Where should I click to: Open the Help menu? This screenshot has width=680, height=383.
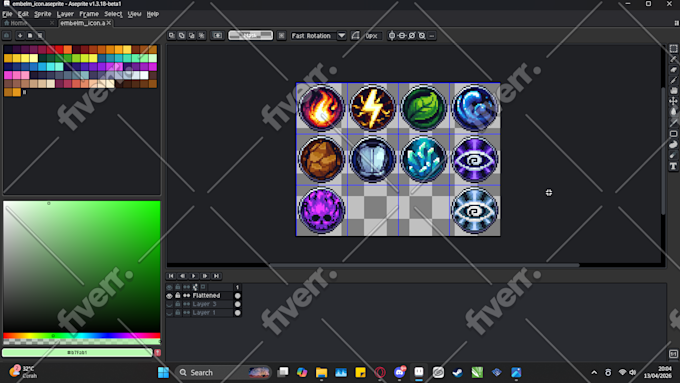[153, 14]
